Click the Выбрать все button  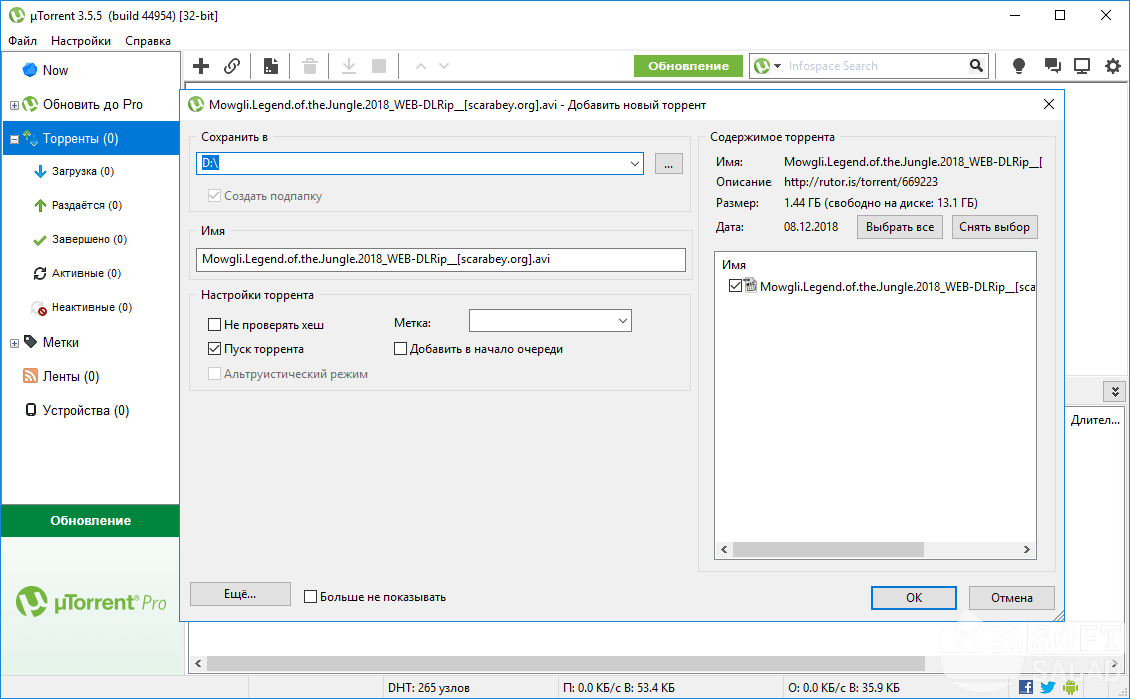tap(899, 227)
